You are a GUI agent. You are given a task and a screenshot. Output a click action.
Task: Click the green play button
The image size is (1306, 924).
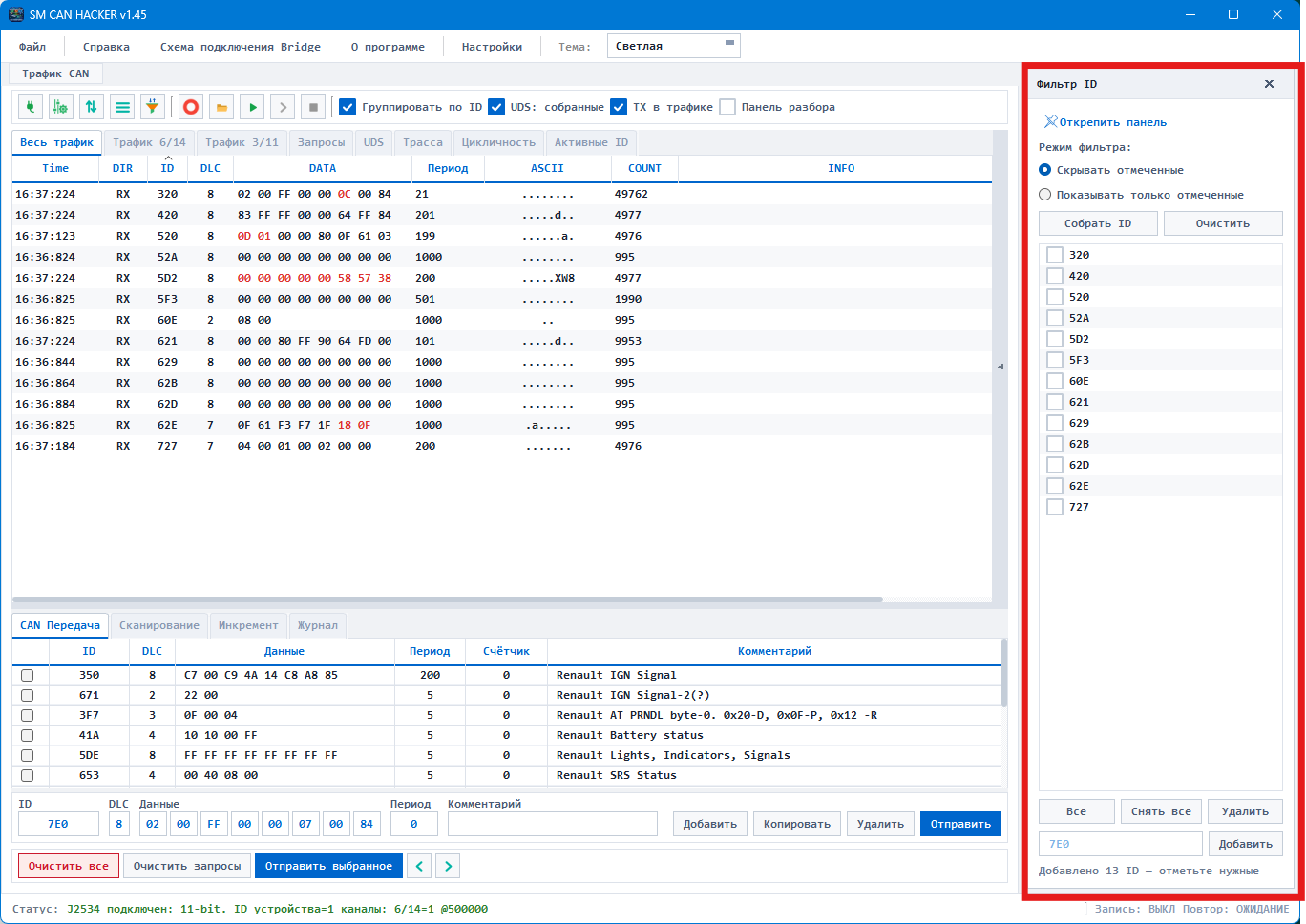(x=252, y=107)
